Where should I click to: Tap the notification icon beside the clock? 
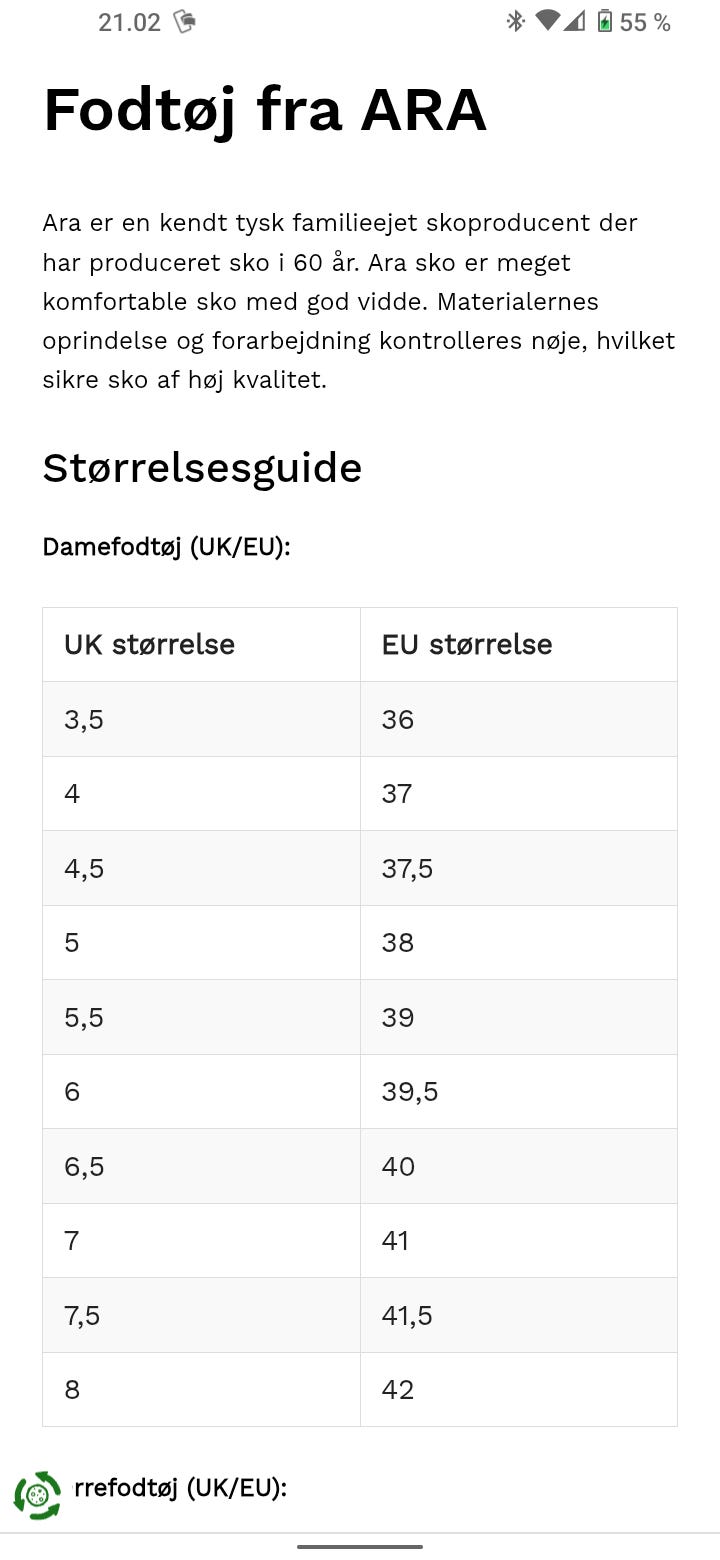[184, 21]
